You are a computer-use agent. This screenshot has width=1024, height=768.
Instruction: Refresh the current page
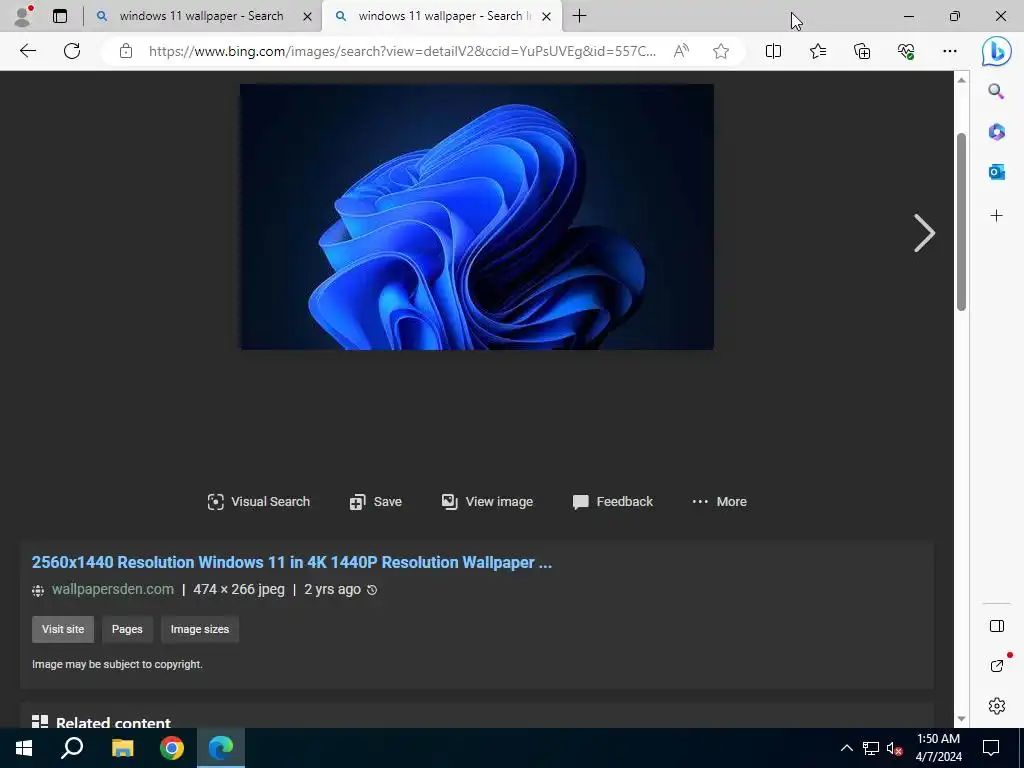(x=72, y=51)
